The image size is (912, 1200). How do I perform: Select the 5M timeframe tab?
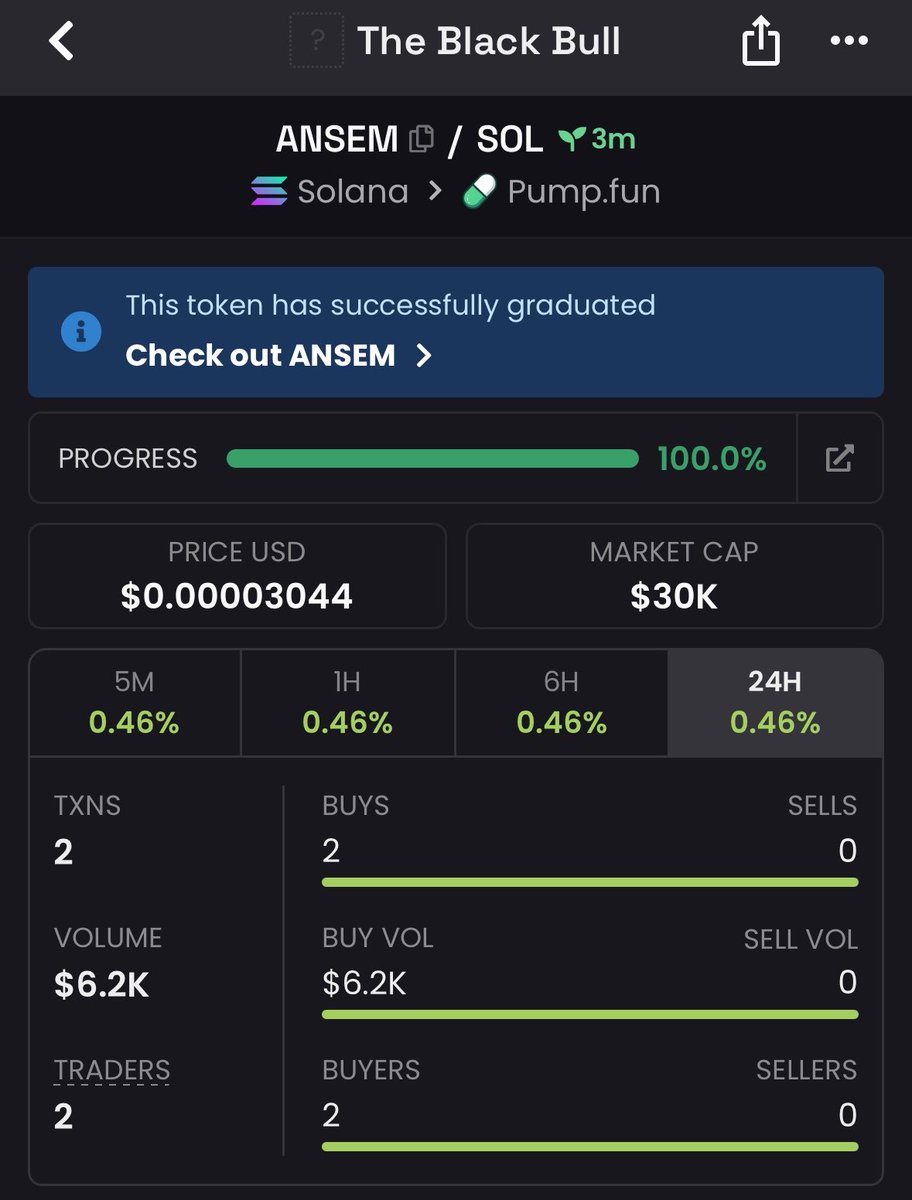pos(134,702)
